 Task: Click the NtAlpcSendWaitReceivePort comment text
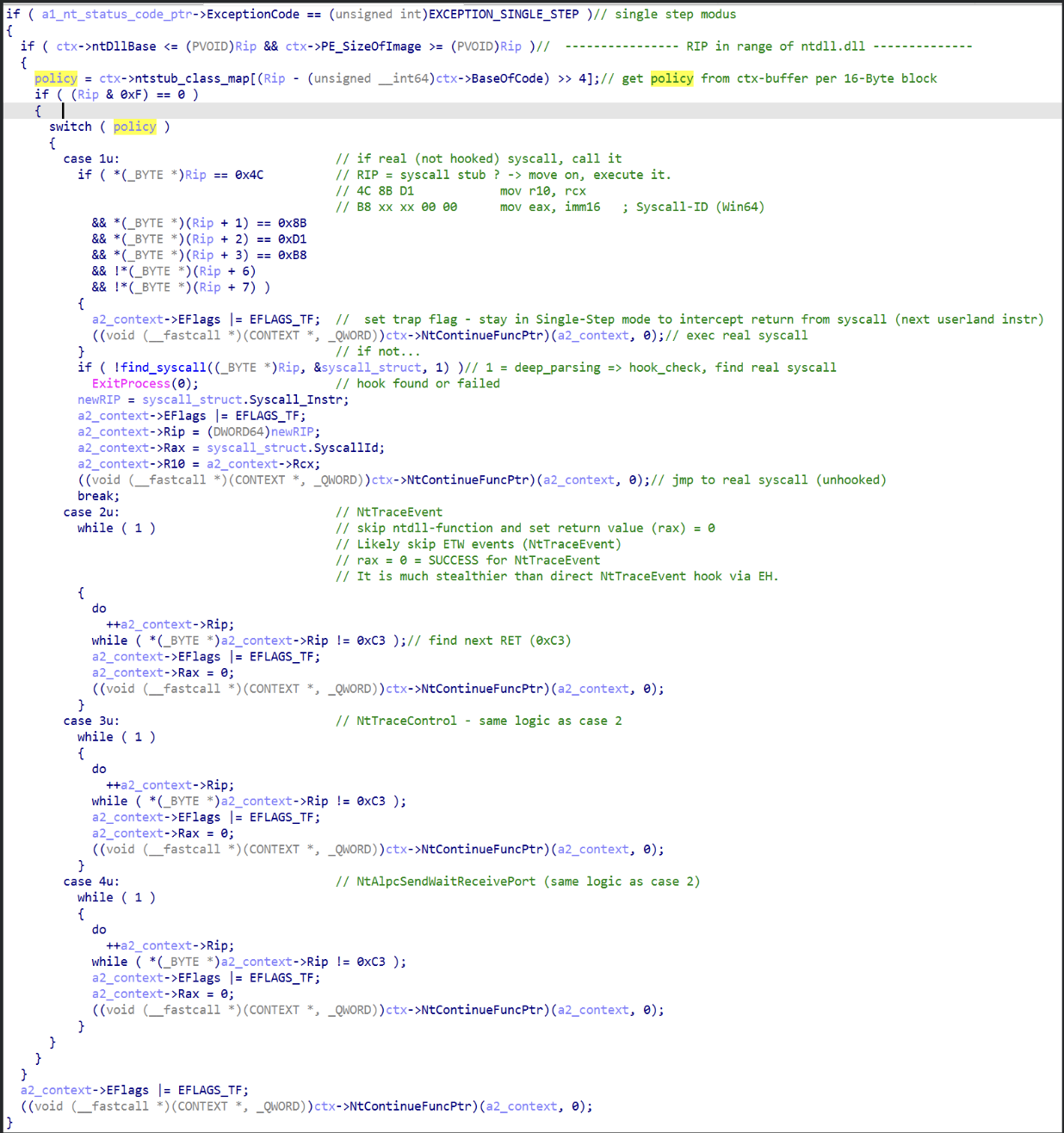(446, 882)
